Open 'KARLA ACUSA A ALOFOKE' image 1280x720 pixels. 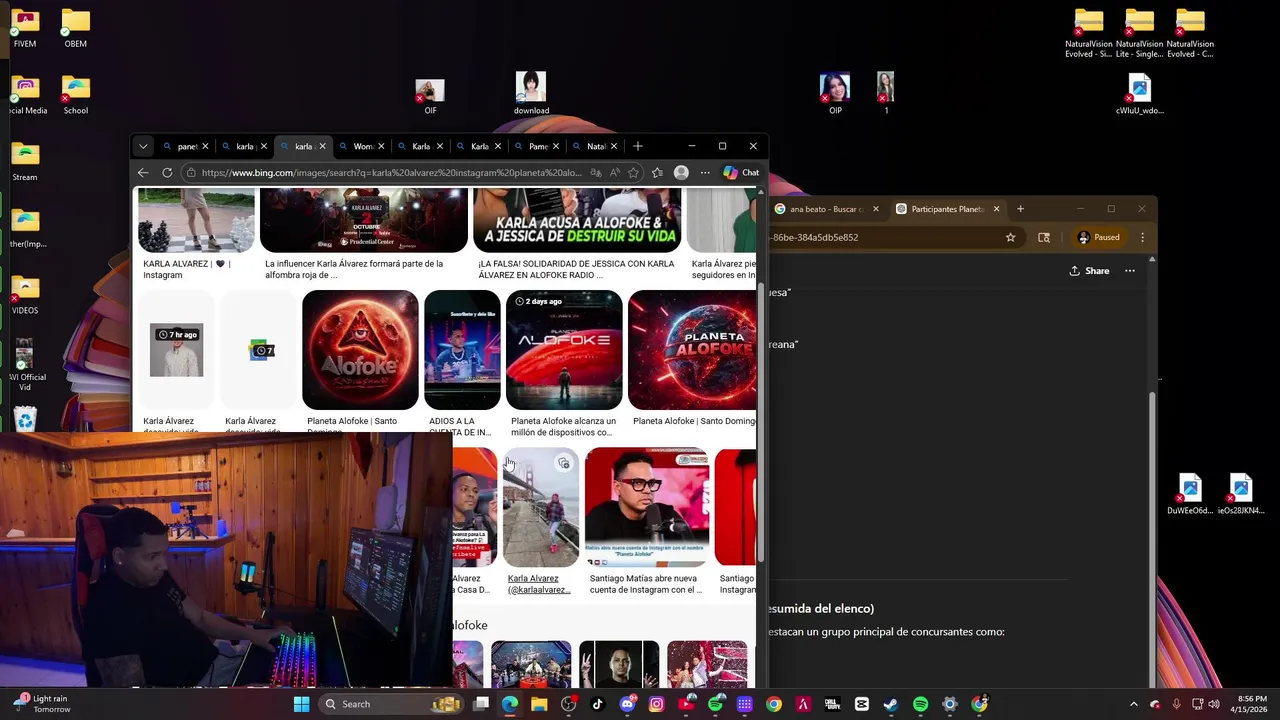coord(577,220)
